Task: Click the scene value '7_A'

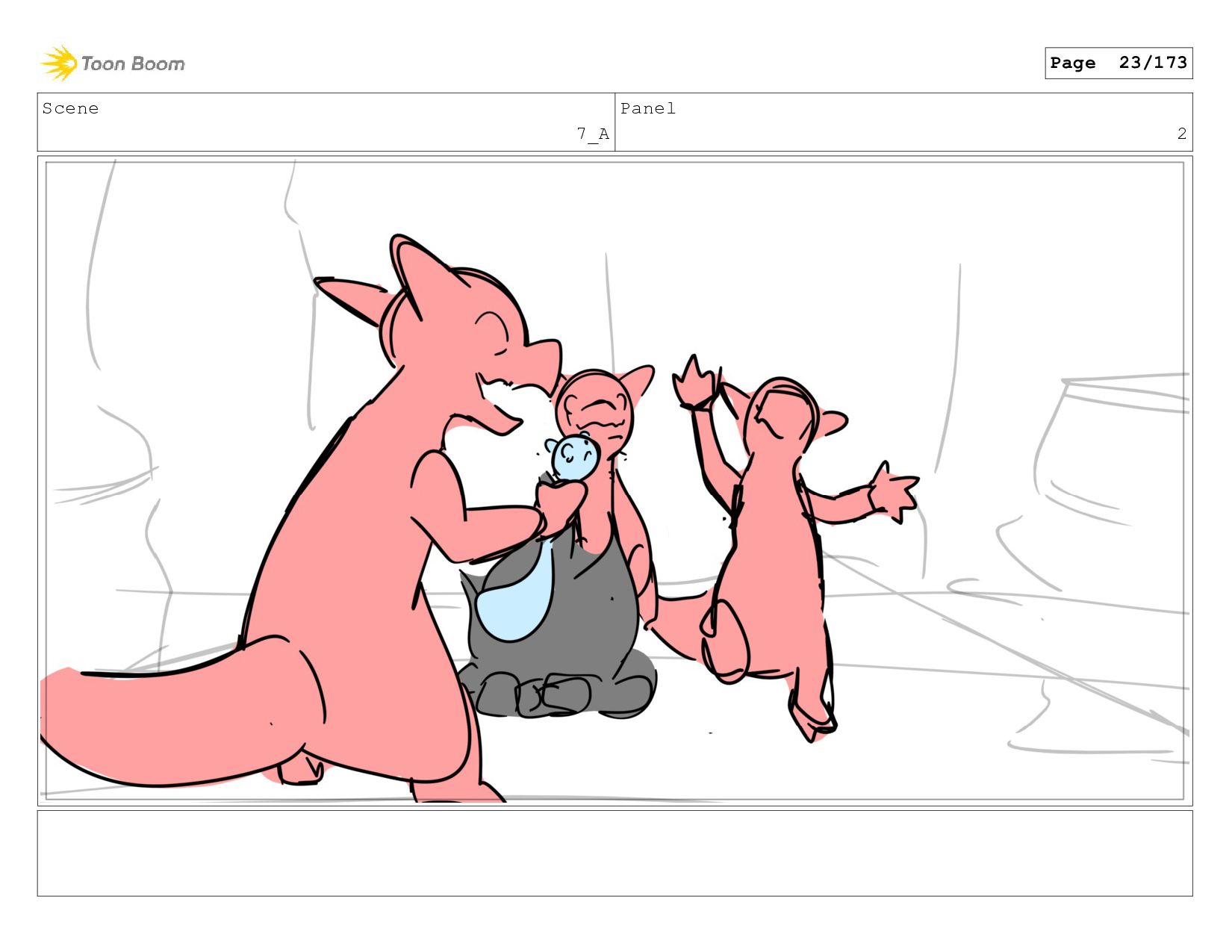Action: coord(593,134)
